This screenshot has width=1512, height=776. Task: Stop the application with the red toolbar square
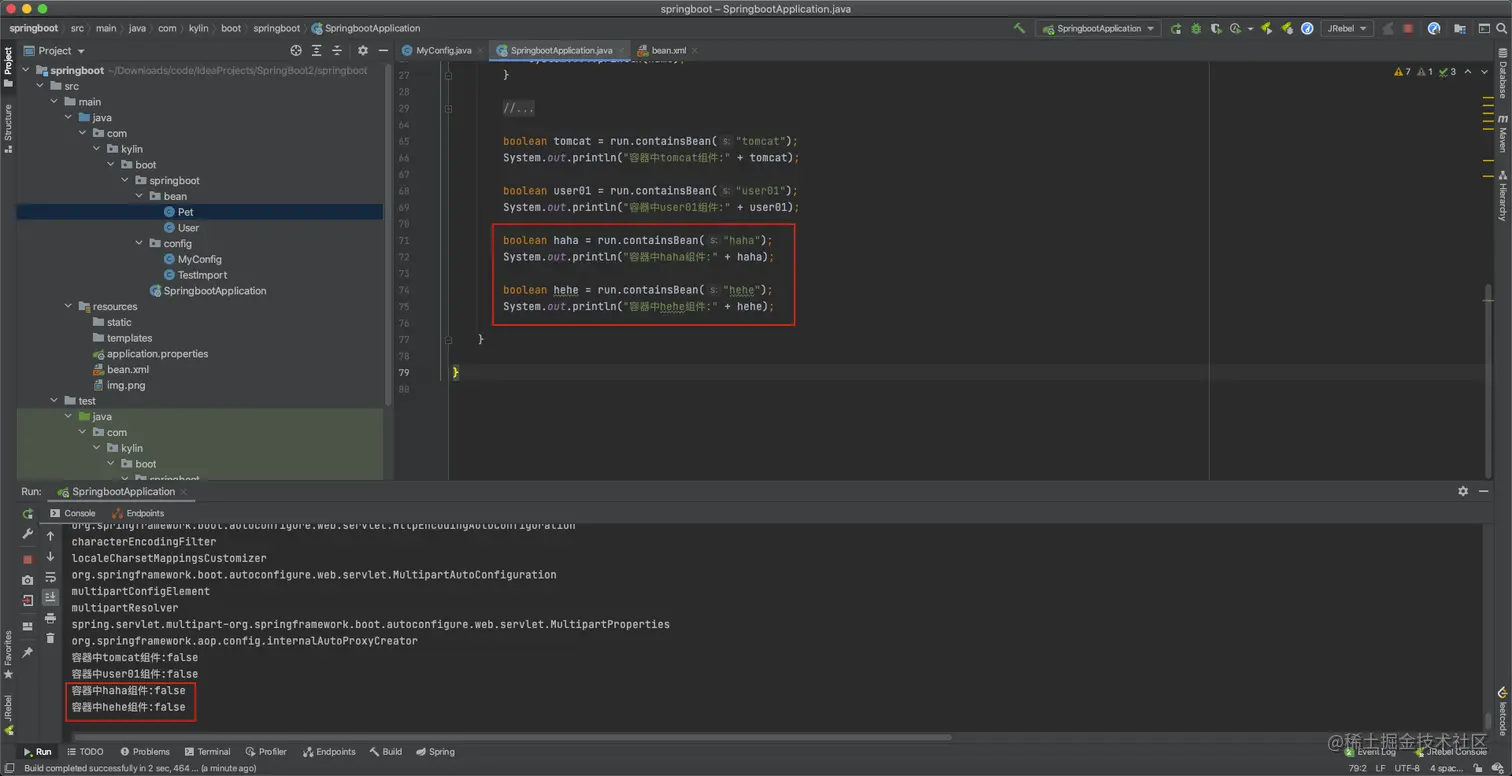click(x=1410, y=29)
